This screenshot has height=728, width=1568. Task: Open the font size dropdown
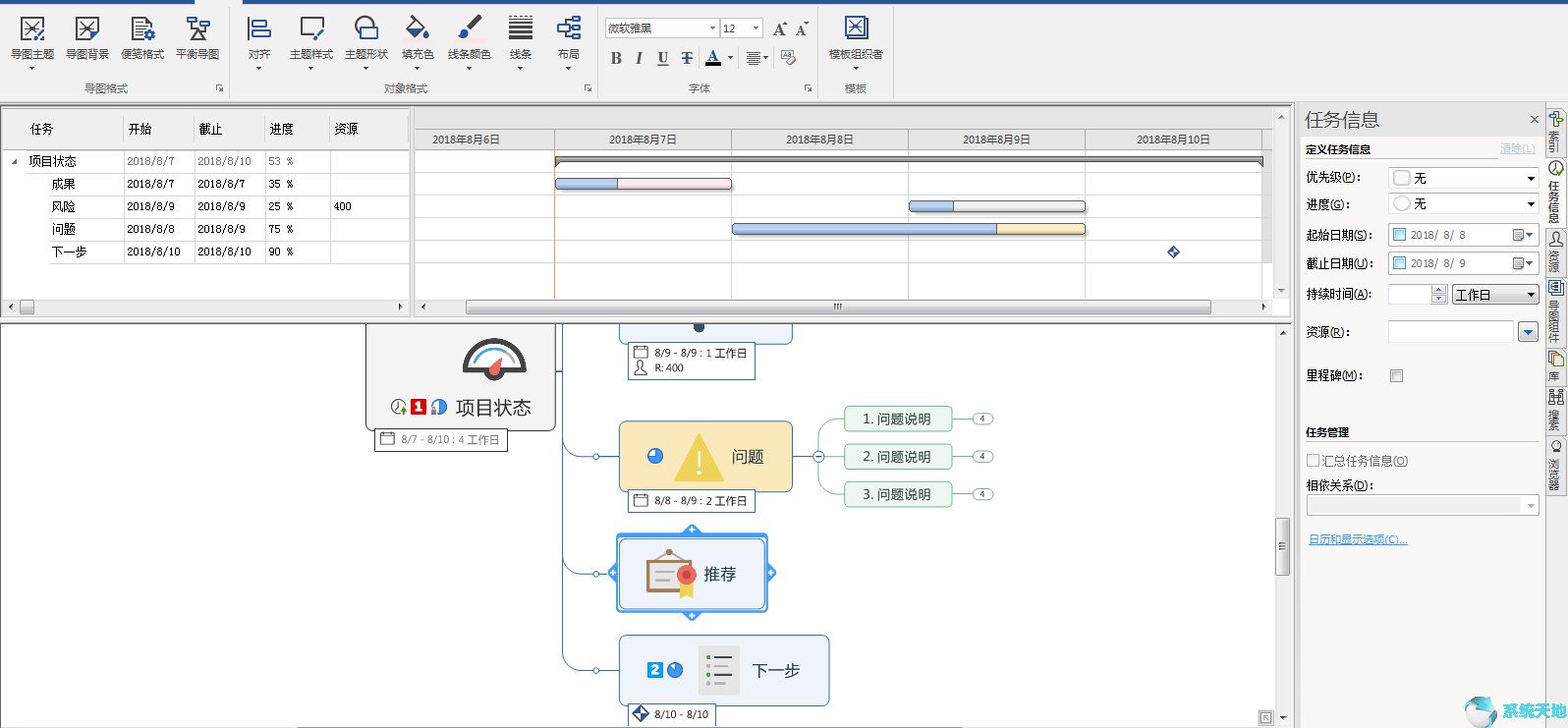(x=755, y=28)
